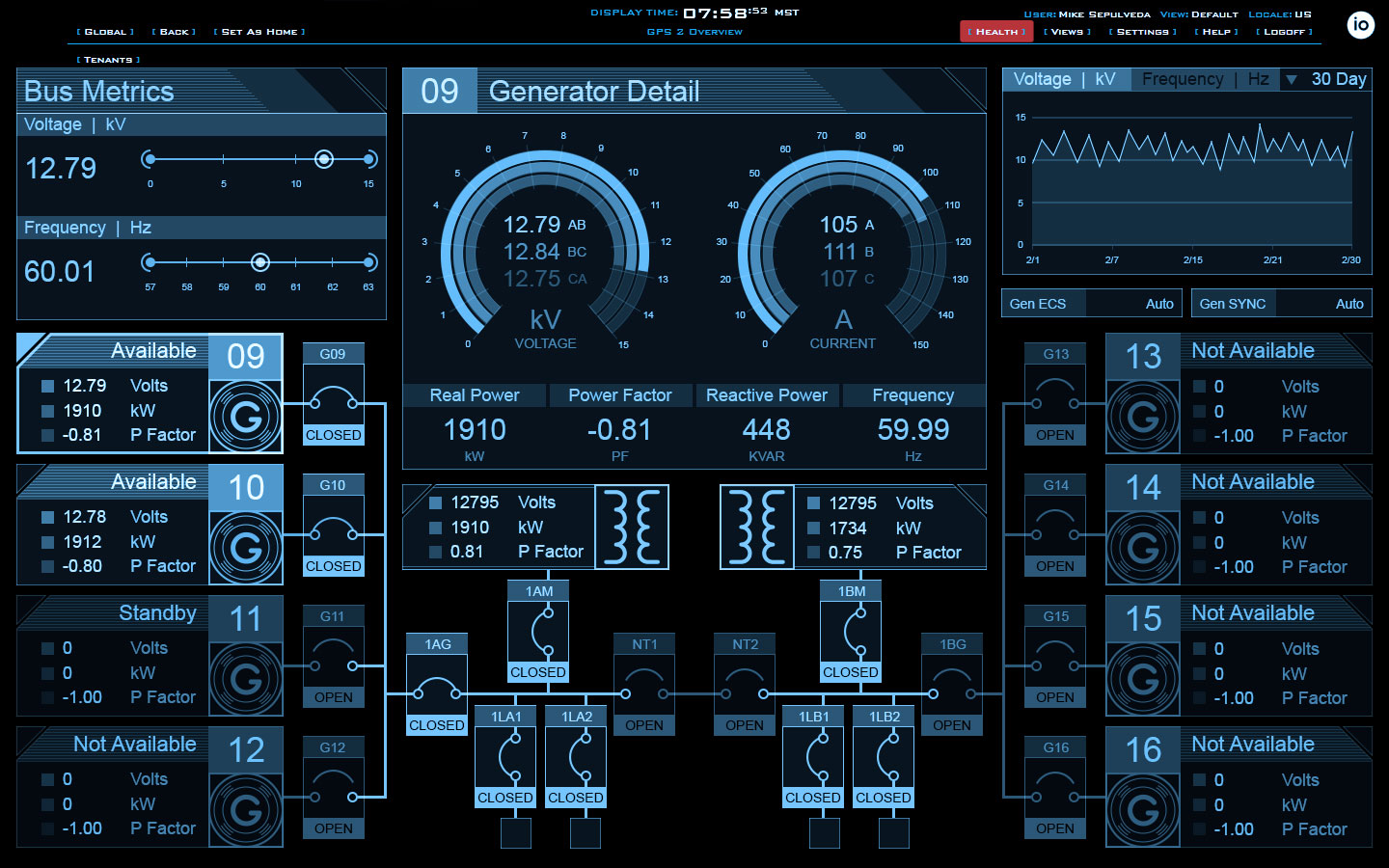
Task: Open the Gen ECS Auto selector
Action: (x=1092, y=304)
